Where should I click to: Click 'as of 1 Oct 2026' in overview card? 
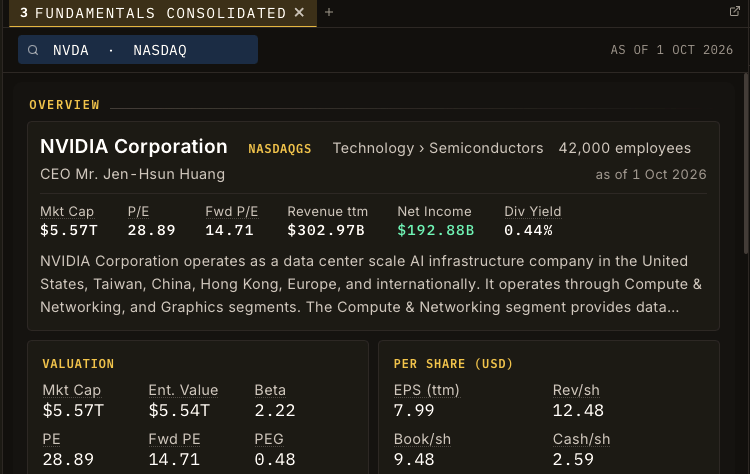click(x=651, y=175)
